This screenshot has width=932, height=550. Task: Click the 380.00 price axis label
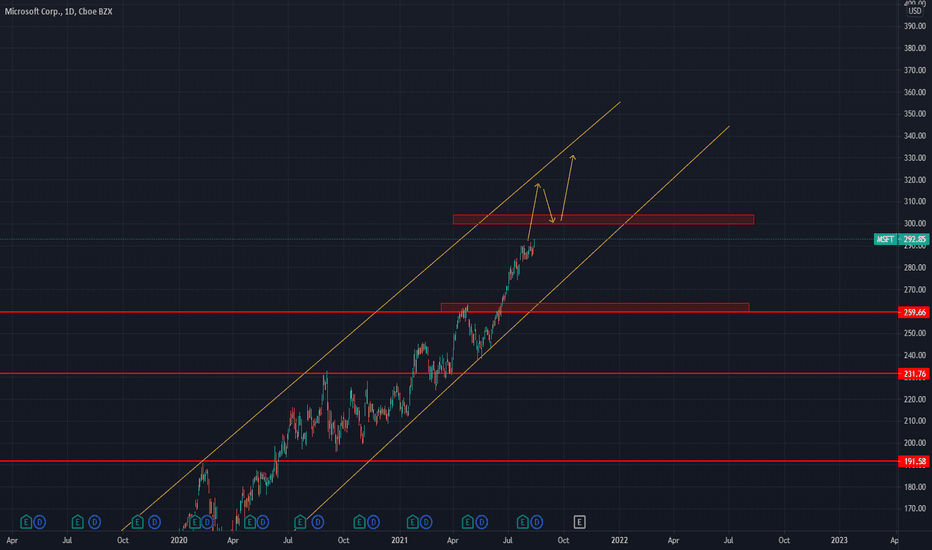point(915,48)
